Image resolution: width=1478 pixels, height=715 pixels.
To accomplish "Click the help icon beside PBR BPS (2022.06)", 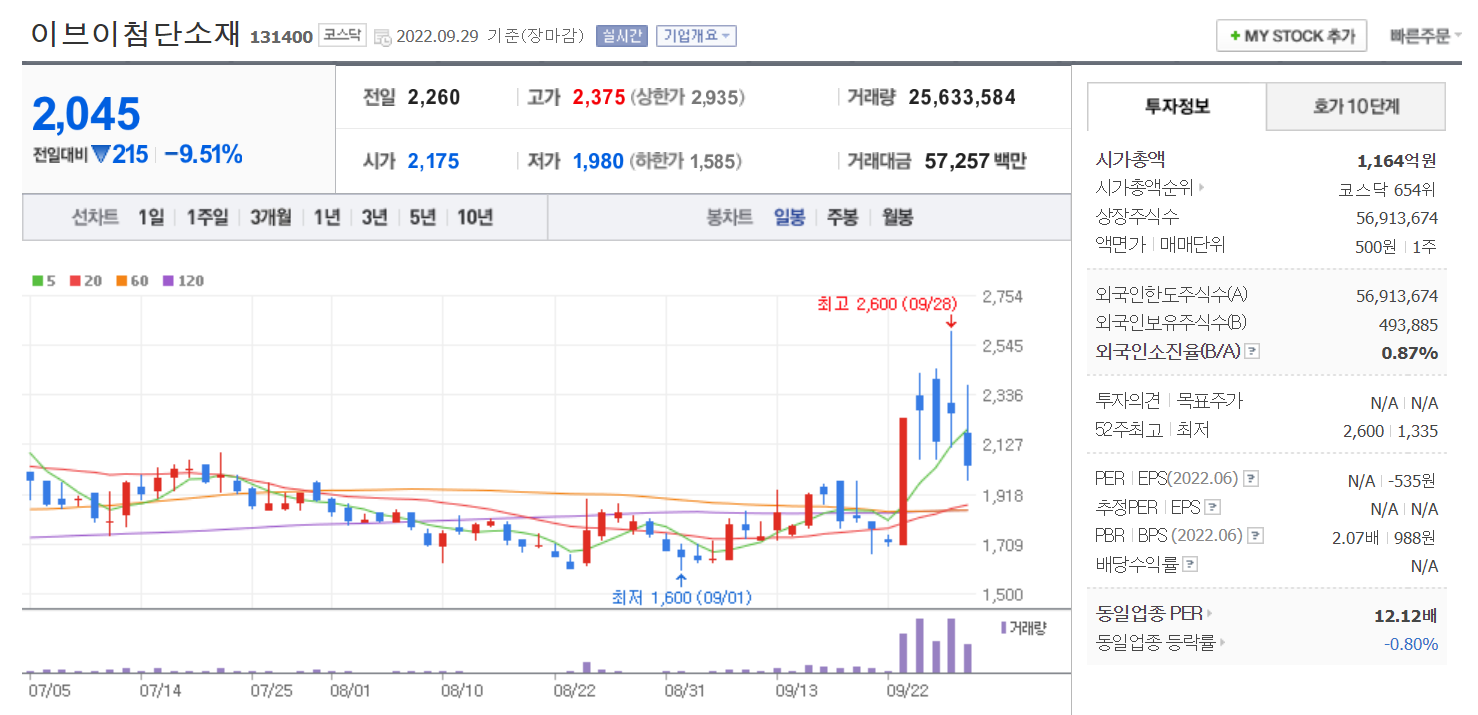I will (x=1256, y=536).
